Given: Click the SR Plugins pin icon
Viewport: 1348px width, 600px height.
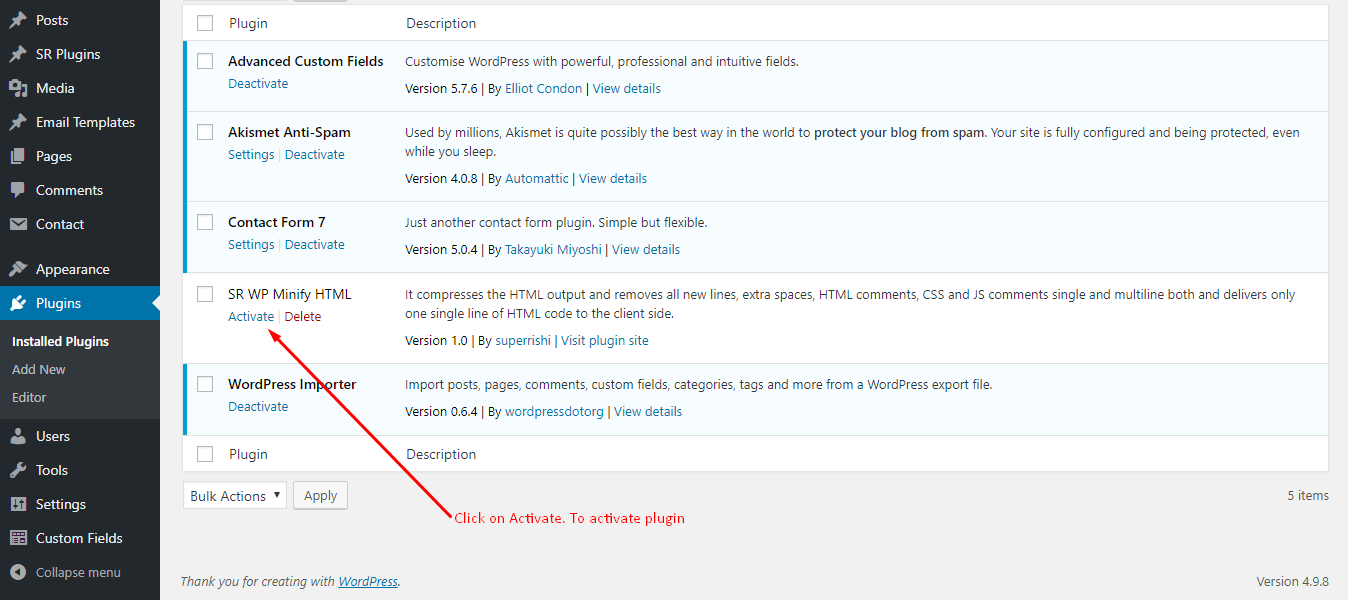Looking at the screenshot, I should (x=18, y=54).
